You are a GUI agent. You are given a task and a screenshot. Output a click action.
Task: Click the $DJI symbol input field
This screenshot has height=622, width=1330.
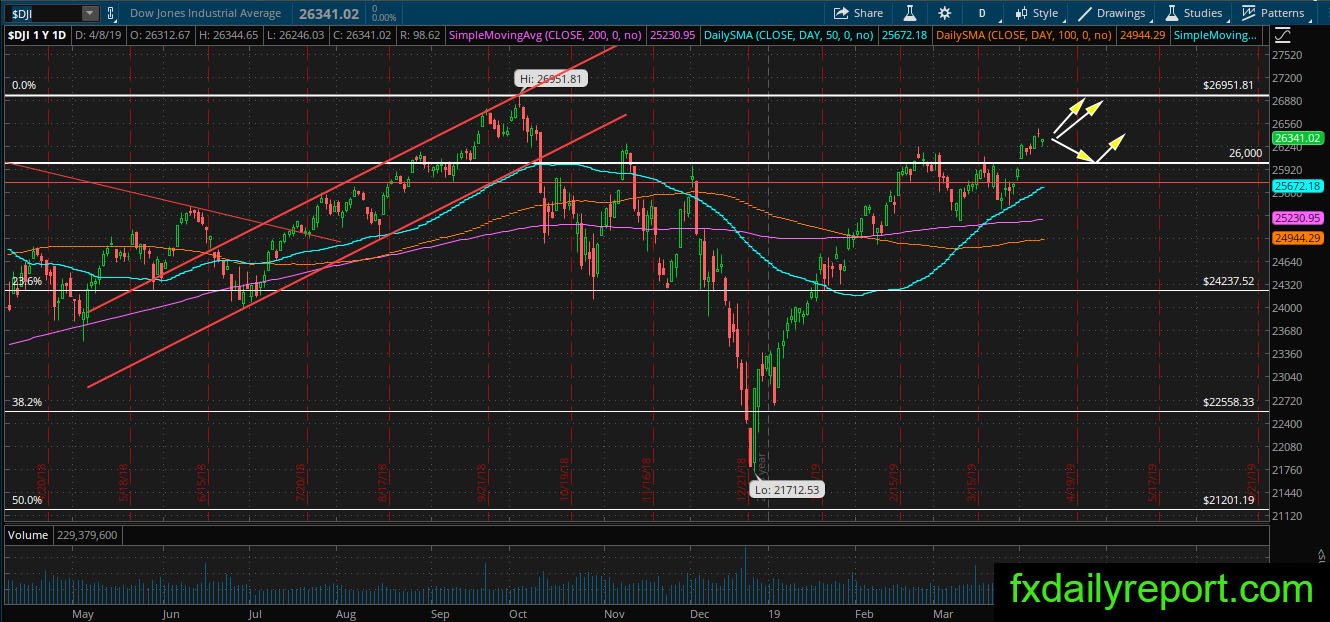(x=42, y=13)
